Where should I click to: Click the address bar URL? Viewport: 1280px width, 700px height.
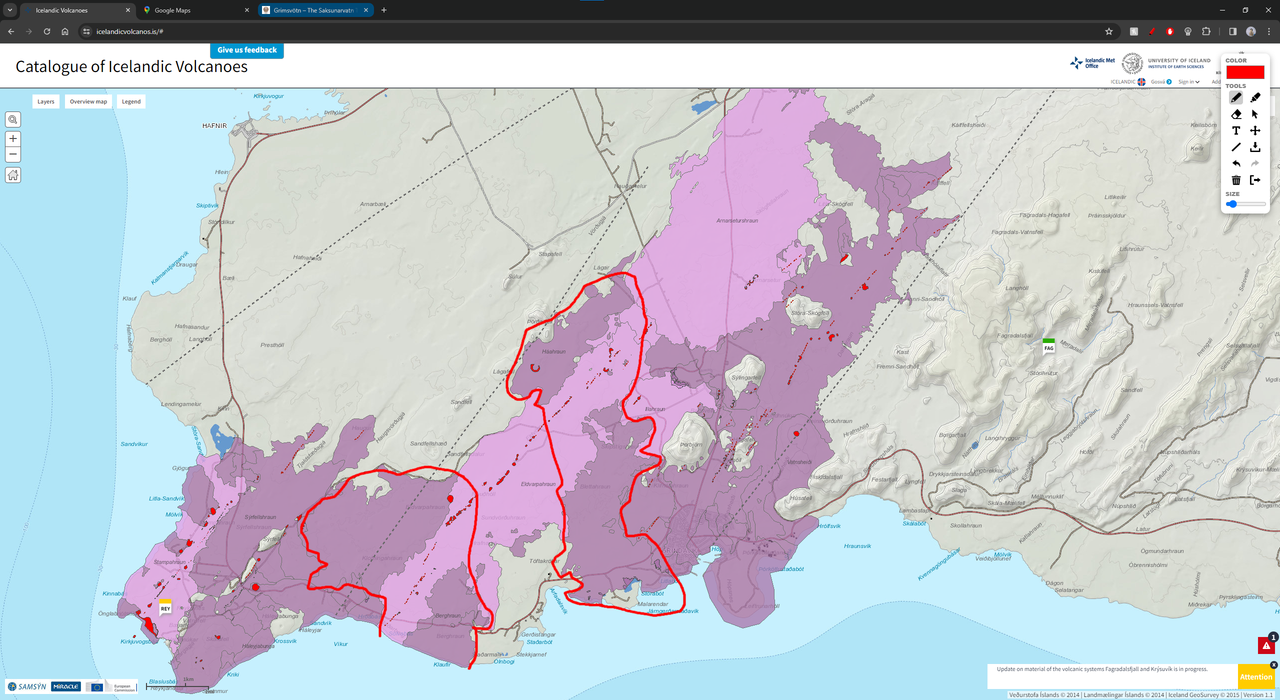coord(130,31)
